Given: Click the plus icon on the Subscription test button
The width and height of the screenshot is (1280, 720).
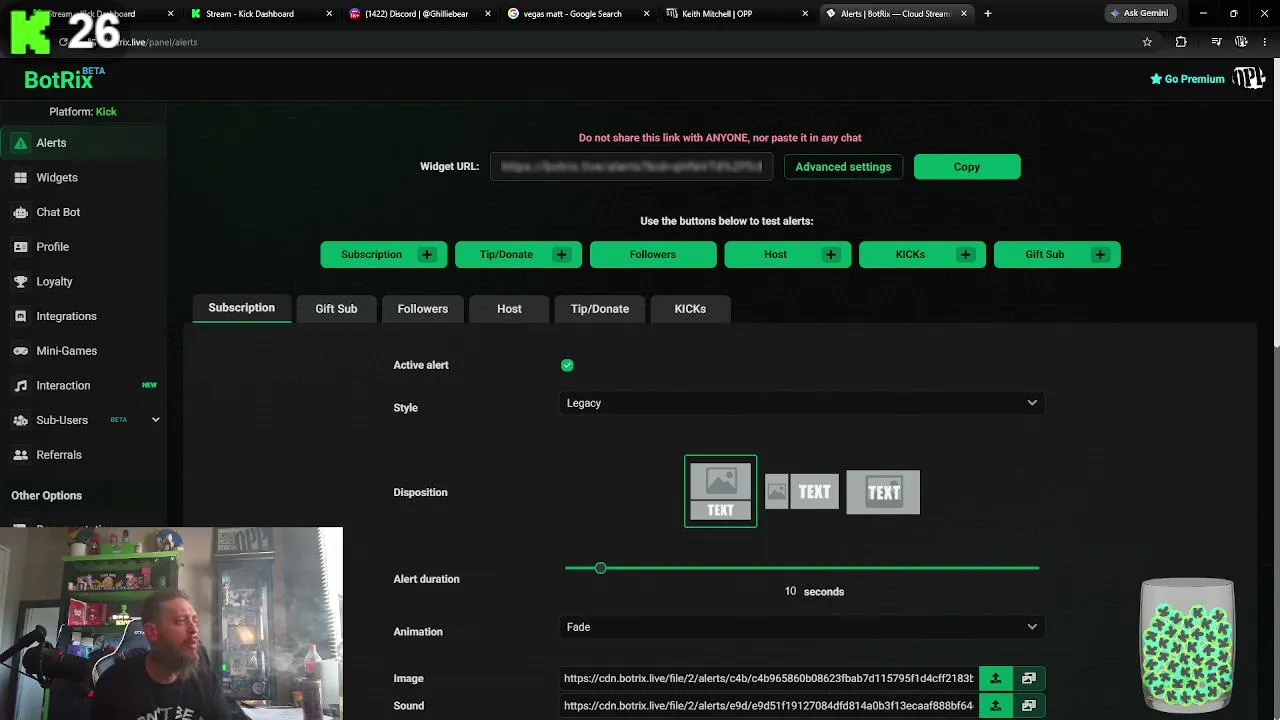Looking at the screenshot, I should pos(427,254).
